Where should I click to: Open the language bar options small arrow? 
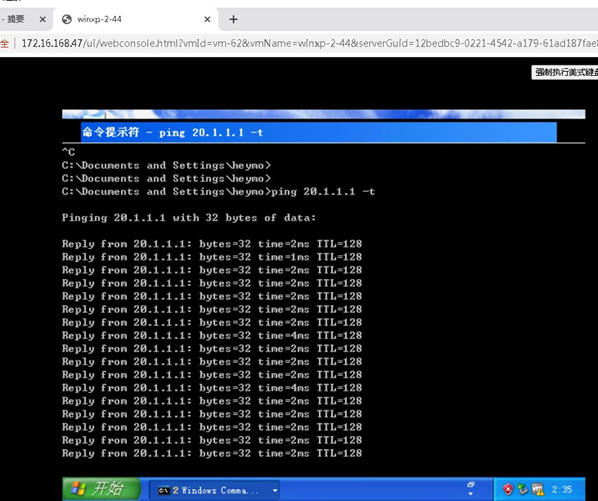471,494
